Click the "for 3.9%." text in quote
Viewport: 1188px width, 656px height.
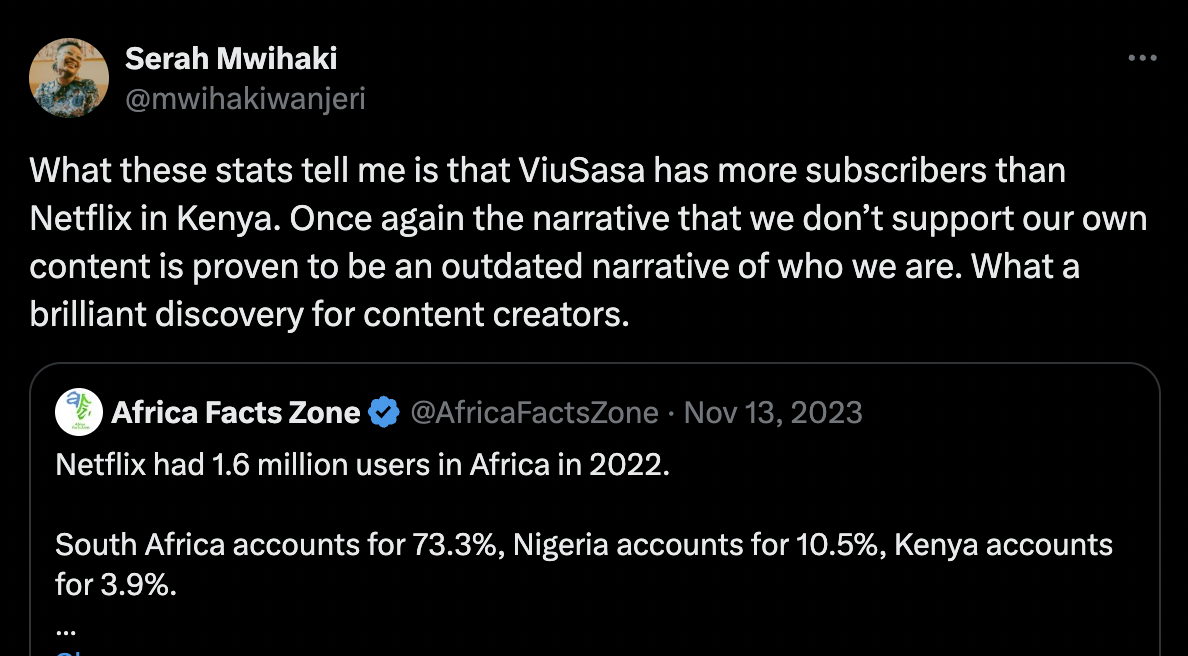(x=116, y=584)
